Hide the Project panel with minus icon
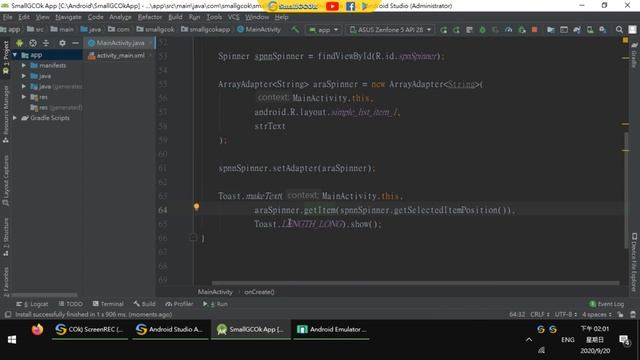The height and width of the screenshot is (360, 640). (75, 43)
